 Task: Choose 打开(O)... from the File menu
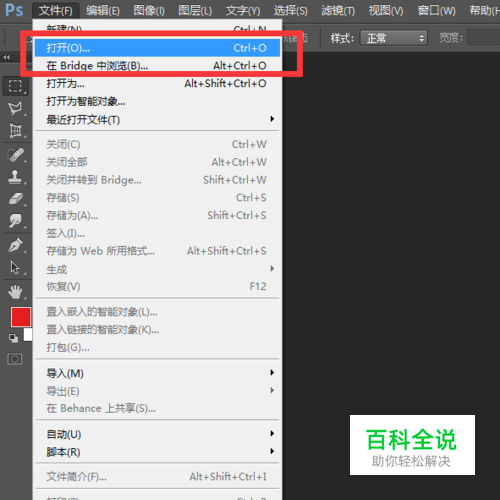click(157, 48)
